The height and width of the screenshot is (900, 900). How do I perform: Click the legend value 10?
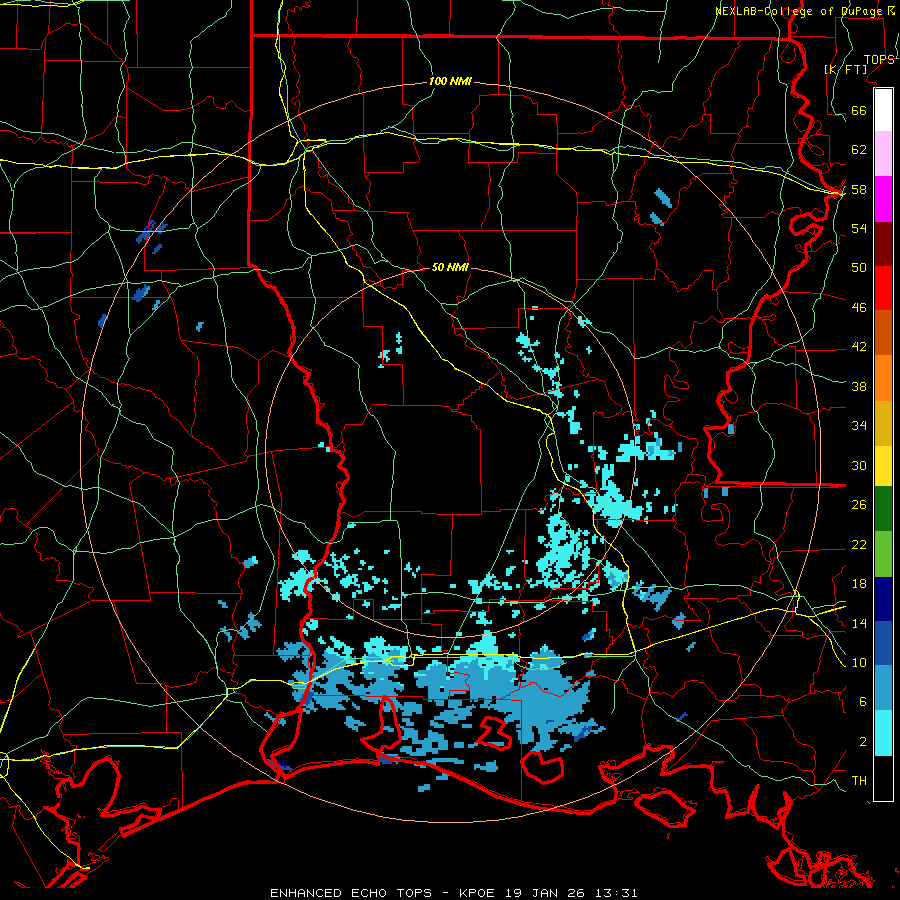click(x=859, y=662)
